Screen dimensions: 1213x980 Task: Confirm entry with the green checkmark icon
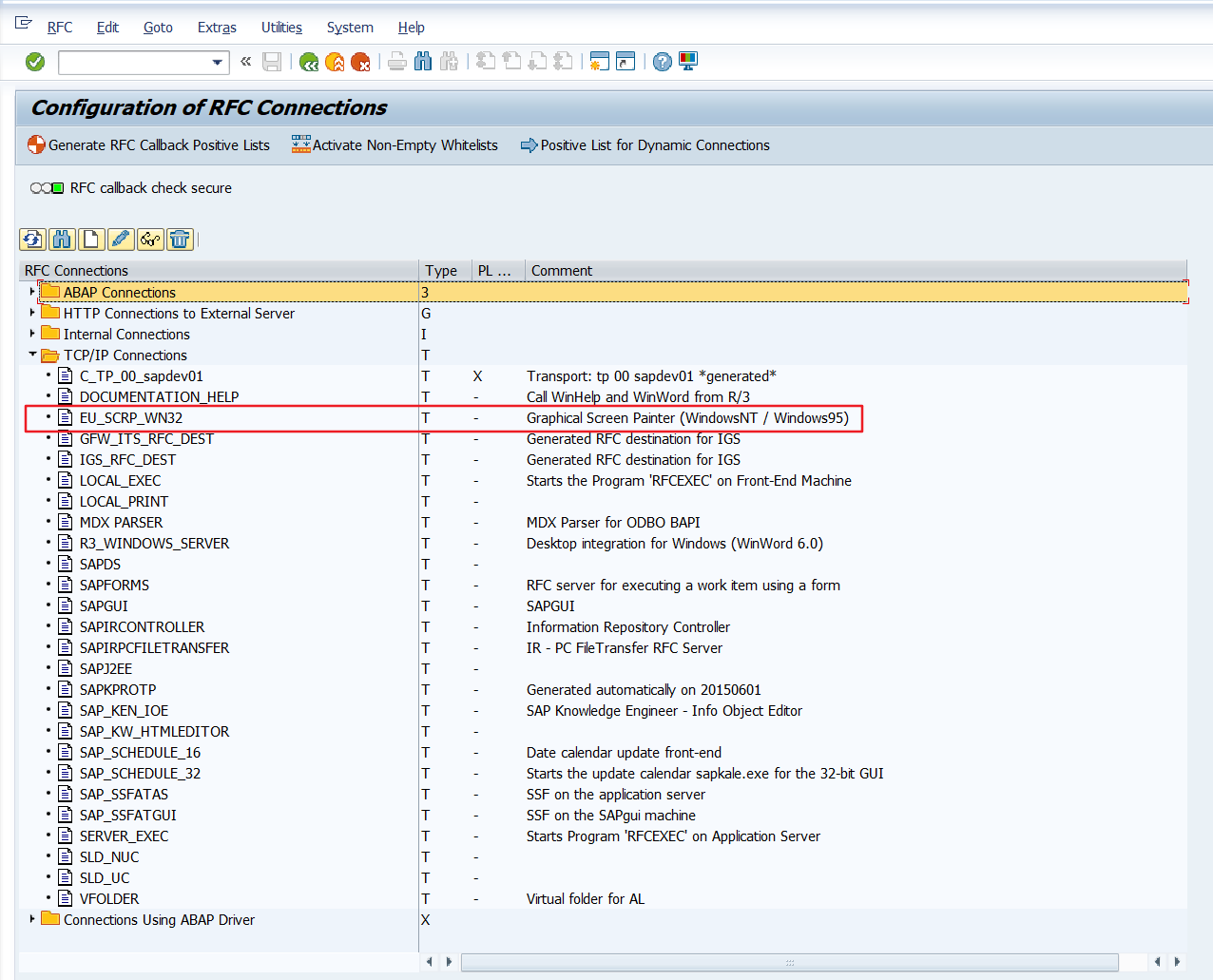tap(34, 61)
